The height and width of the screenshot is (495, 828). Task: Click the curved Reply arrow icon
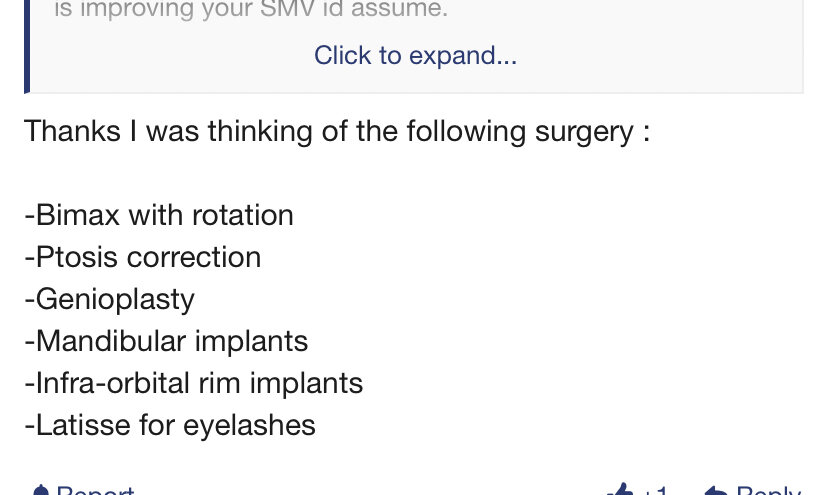[x=715, y=491]
